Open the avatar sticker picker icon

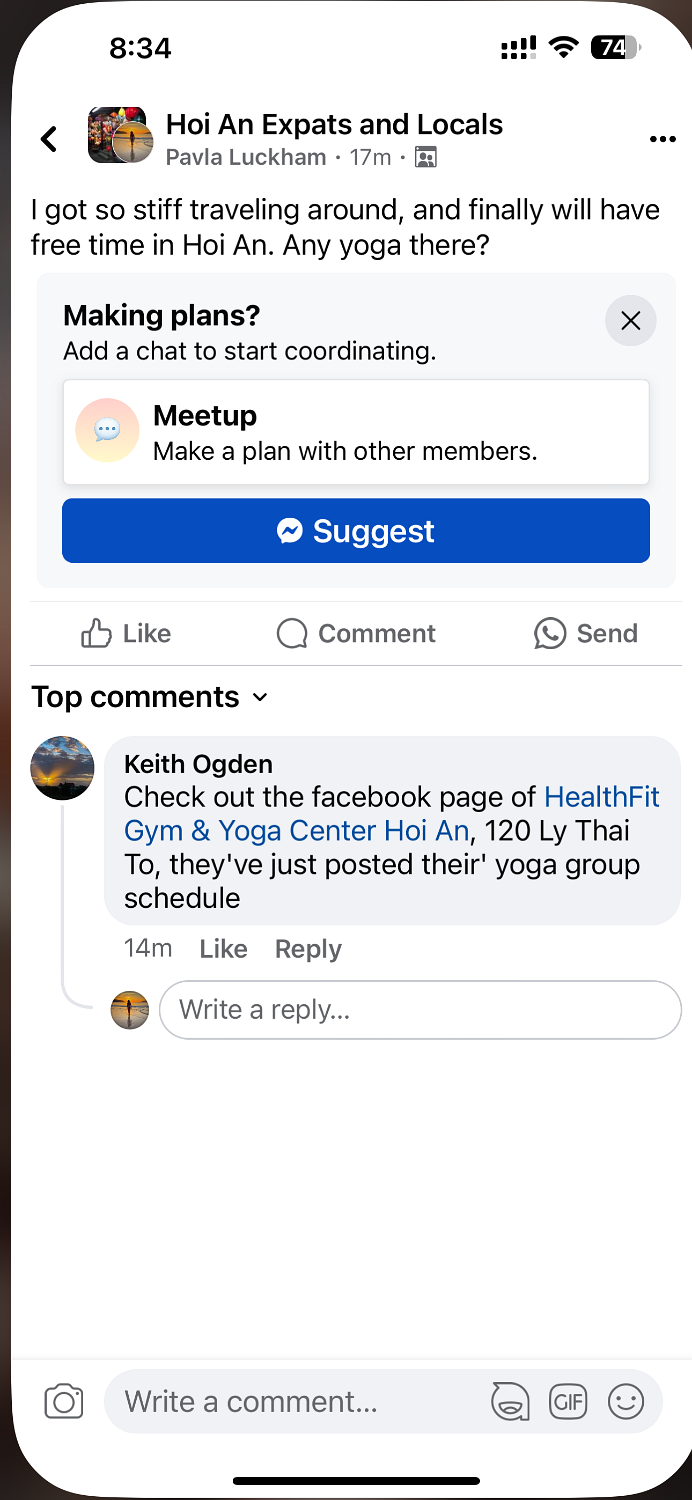(x=509, y=1401)
